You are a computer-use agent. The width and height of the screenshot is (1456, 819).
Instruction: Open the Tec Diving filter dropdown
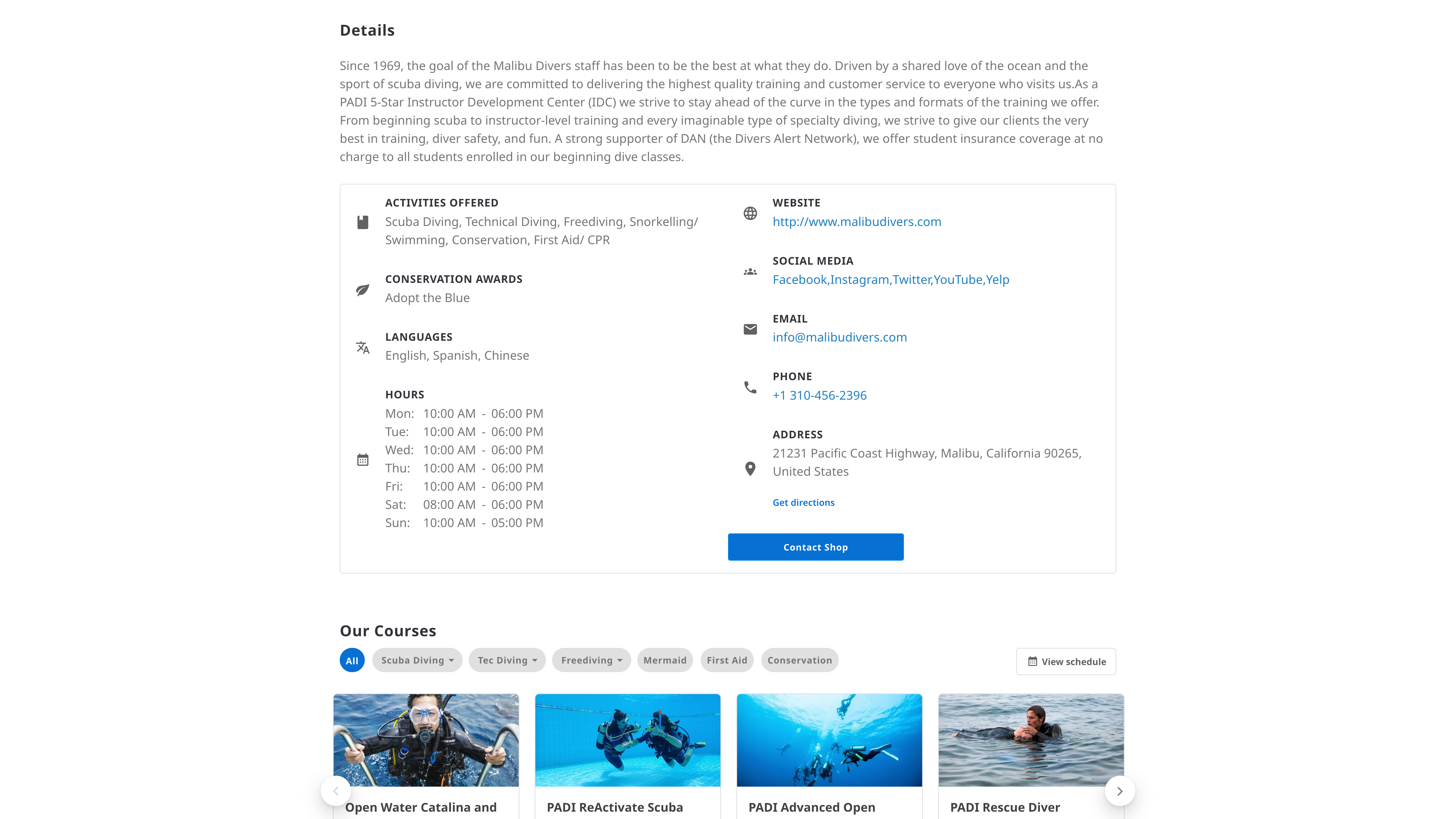point(507,660)
